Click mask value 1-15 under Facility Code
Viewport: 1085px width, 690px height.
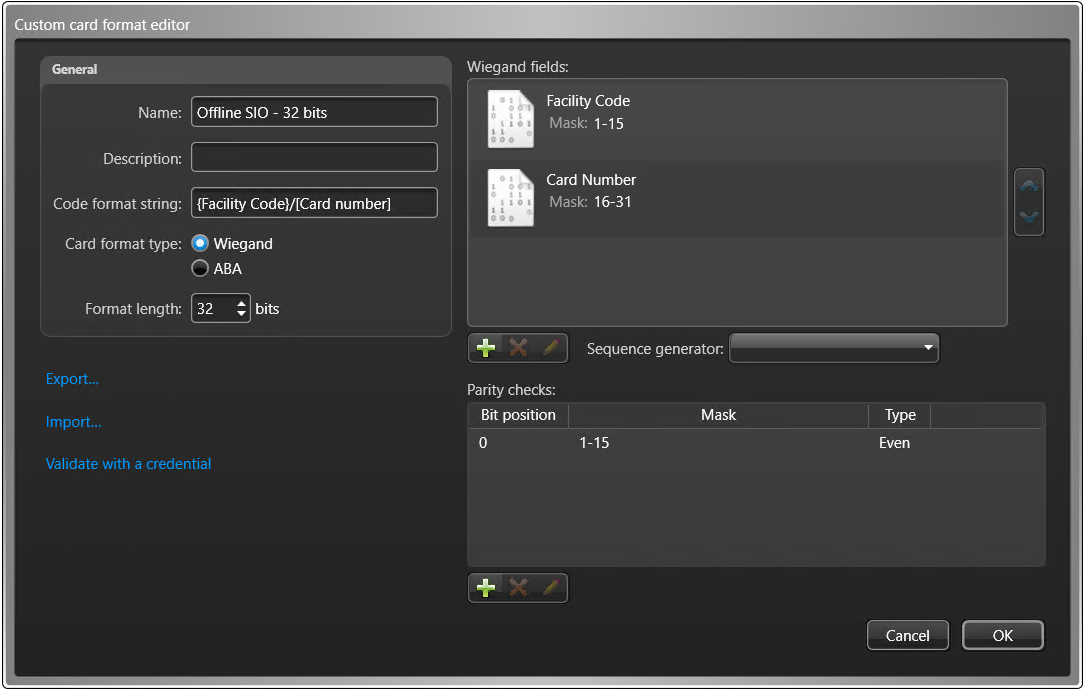point(609,124)
